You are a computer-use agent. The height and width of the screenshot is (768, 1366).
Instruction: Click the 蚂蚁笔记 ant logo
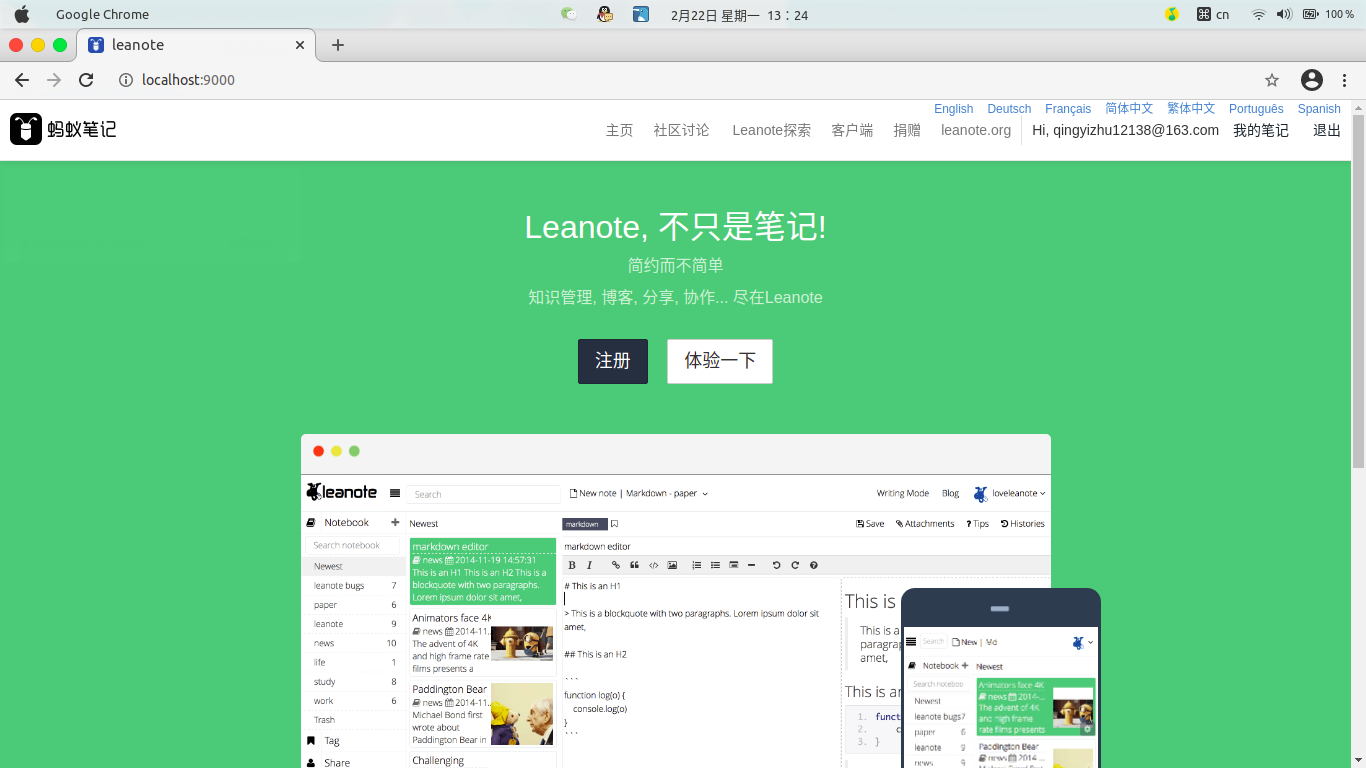tap(63, 129)
